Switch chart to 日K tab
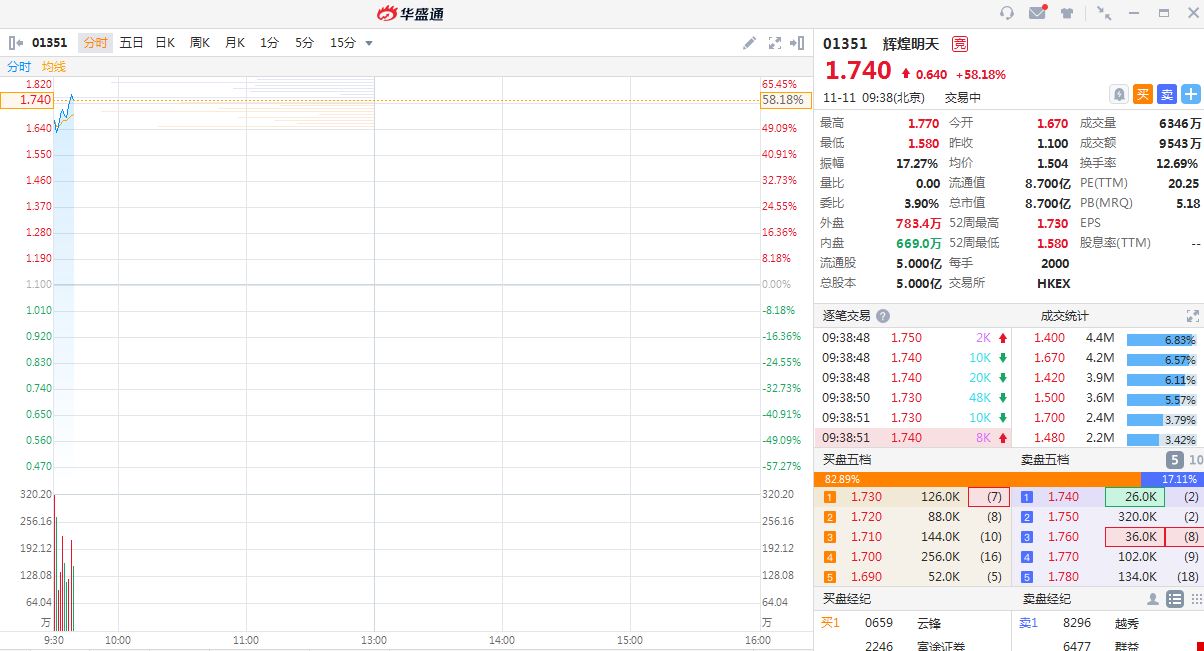The height and width of the screenshot is (651, 1204). click(x=165, y=43)
